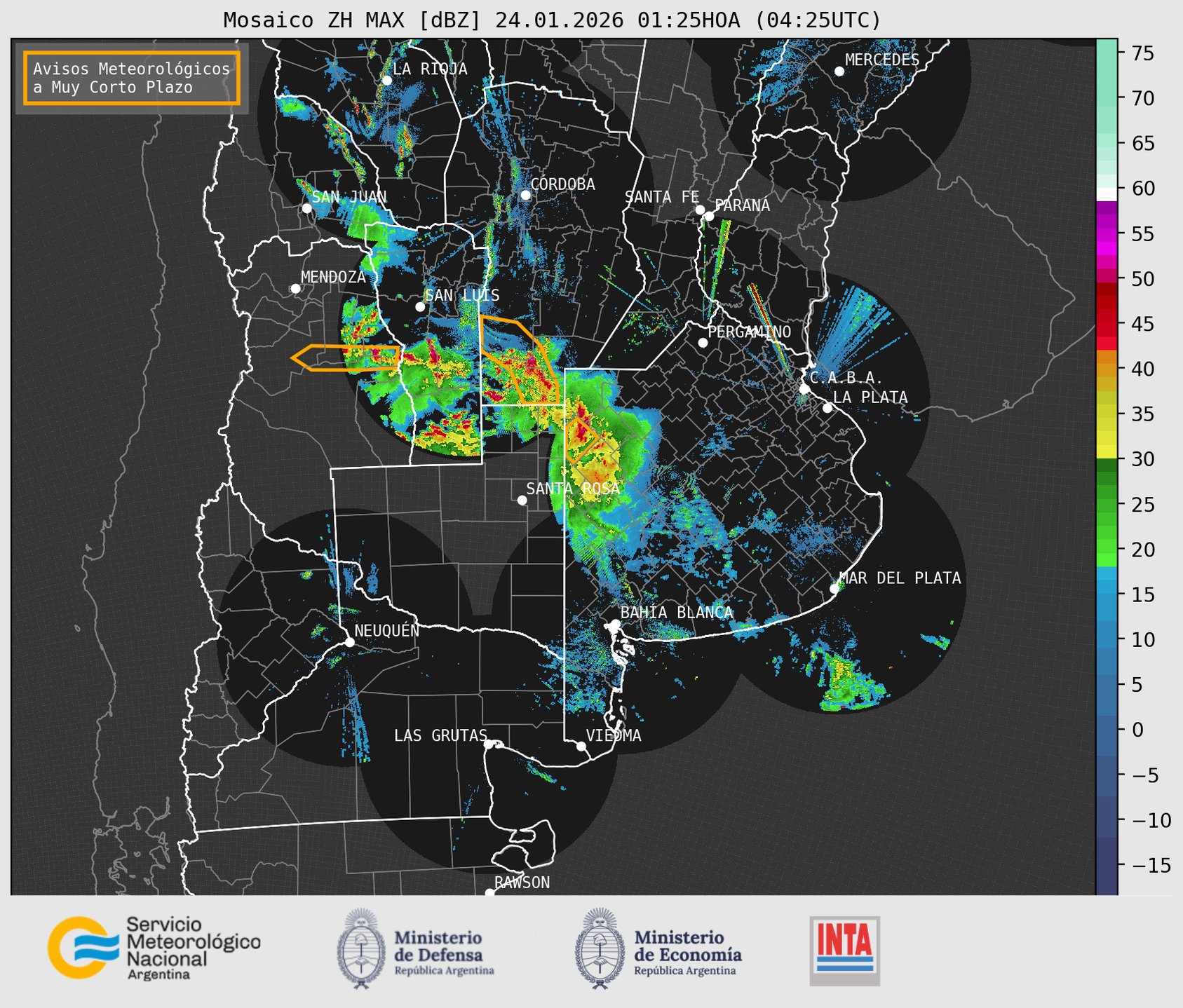Click the MENDOZA city label
1183x1008 pixels.
click(333, 277)
